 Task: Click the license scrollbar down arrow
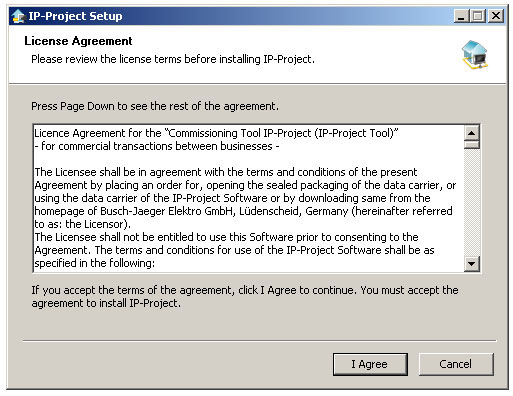[x=472, y=264]
